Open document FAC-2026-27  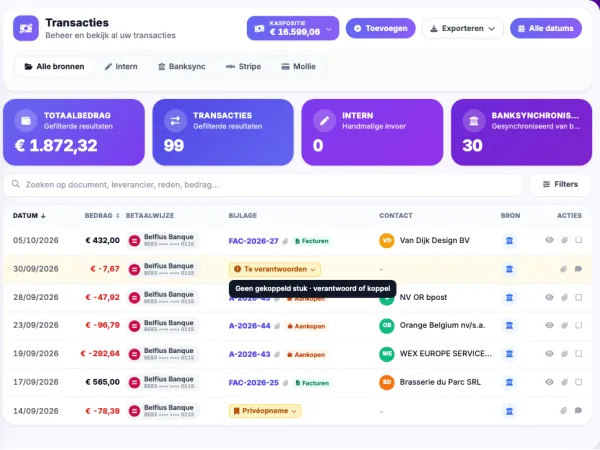(253, 241)
